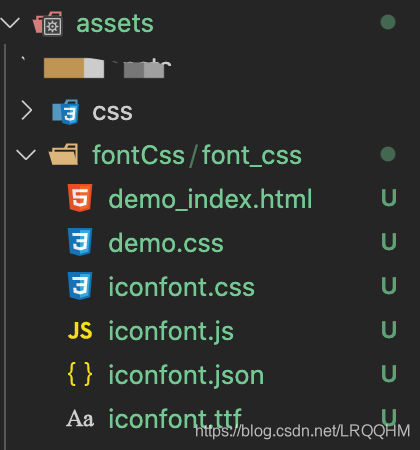Click the fontCss open folder icon
The image size is (420, 450).
(64, 155)
